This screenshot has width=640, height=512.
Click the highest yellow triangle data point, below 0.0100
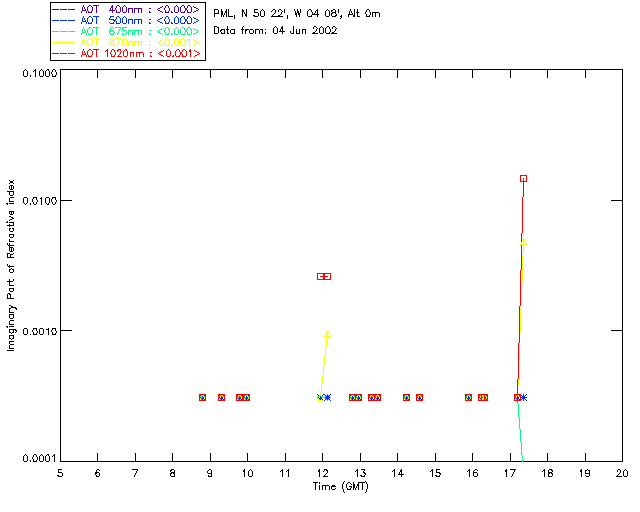524,242
